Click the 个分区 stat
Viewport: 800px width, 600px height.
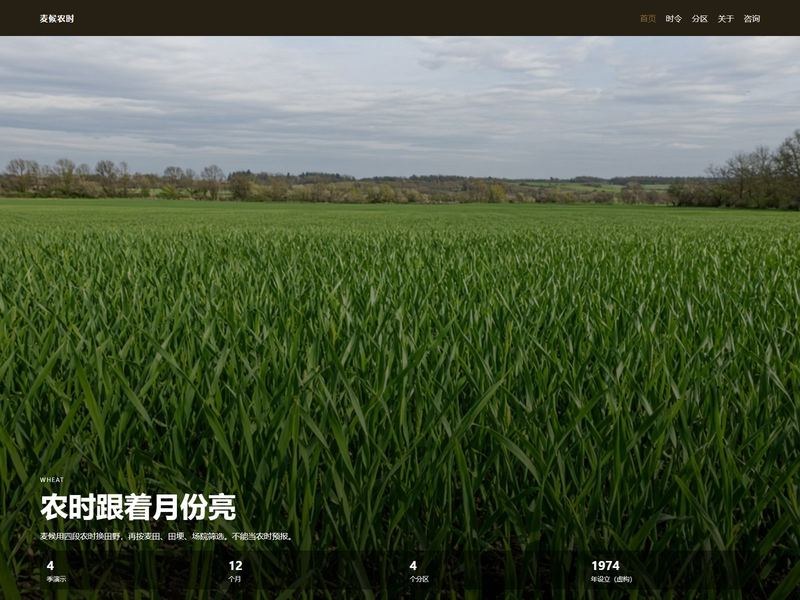(x=419, y=571)
